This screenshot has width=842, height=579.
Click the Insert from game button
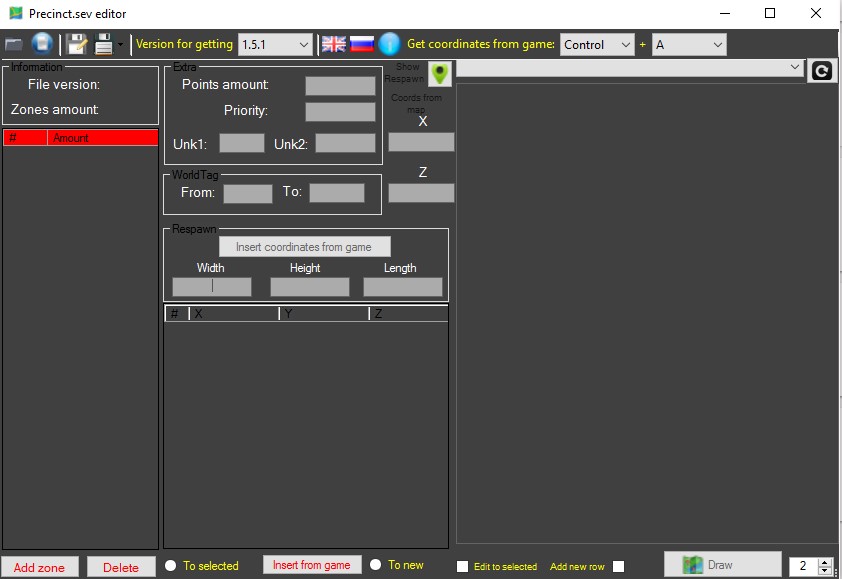point(312,565)
